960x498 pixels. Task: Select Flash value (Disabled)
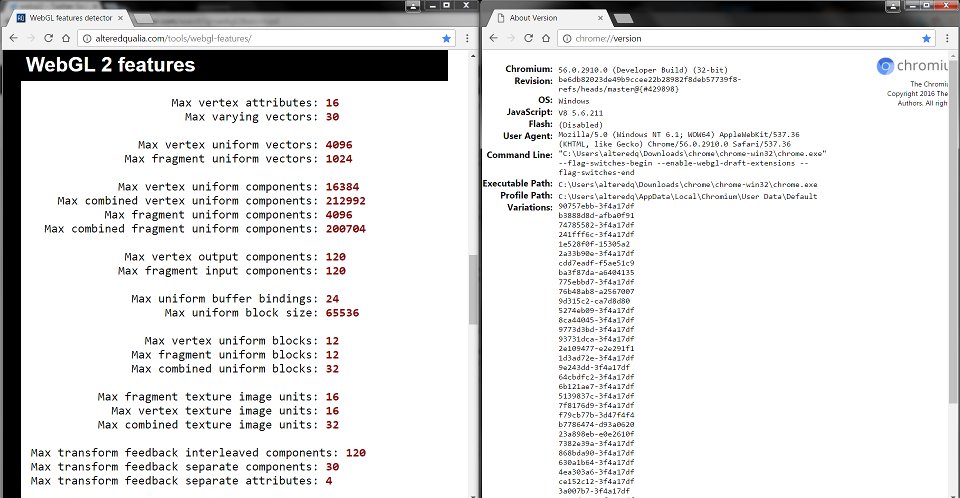coord(580,125)
